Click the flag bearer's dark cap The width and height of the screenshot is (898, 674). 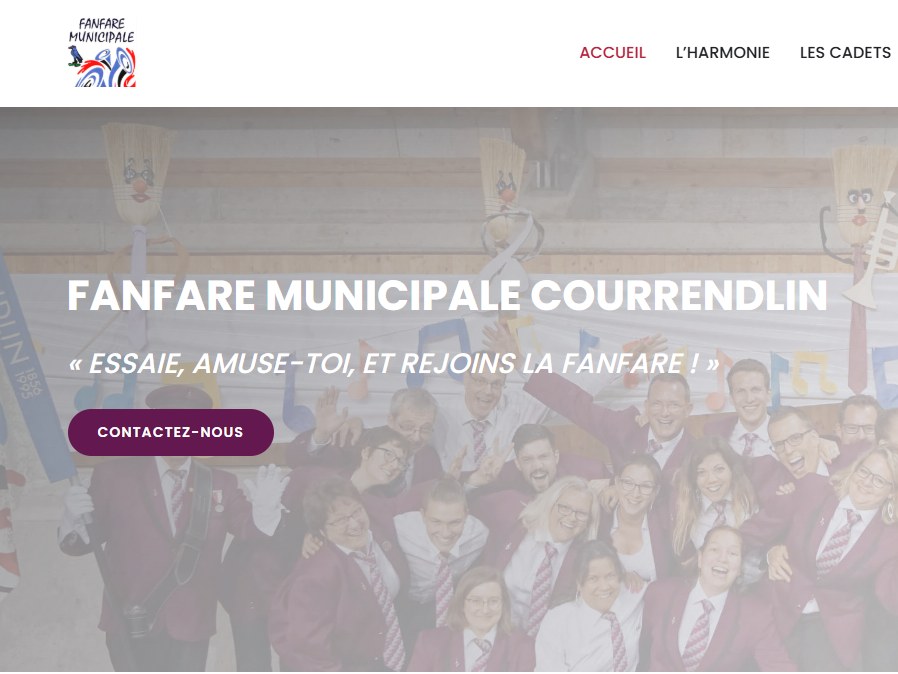click(179, 397)
